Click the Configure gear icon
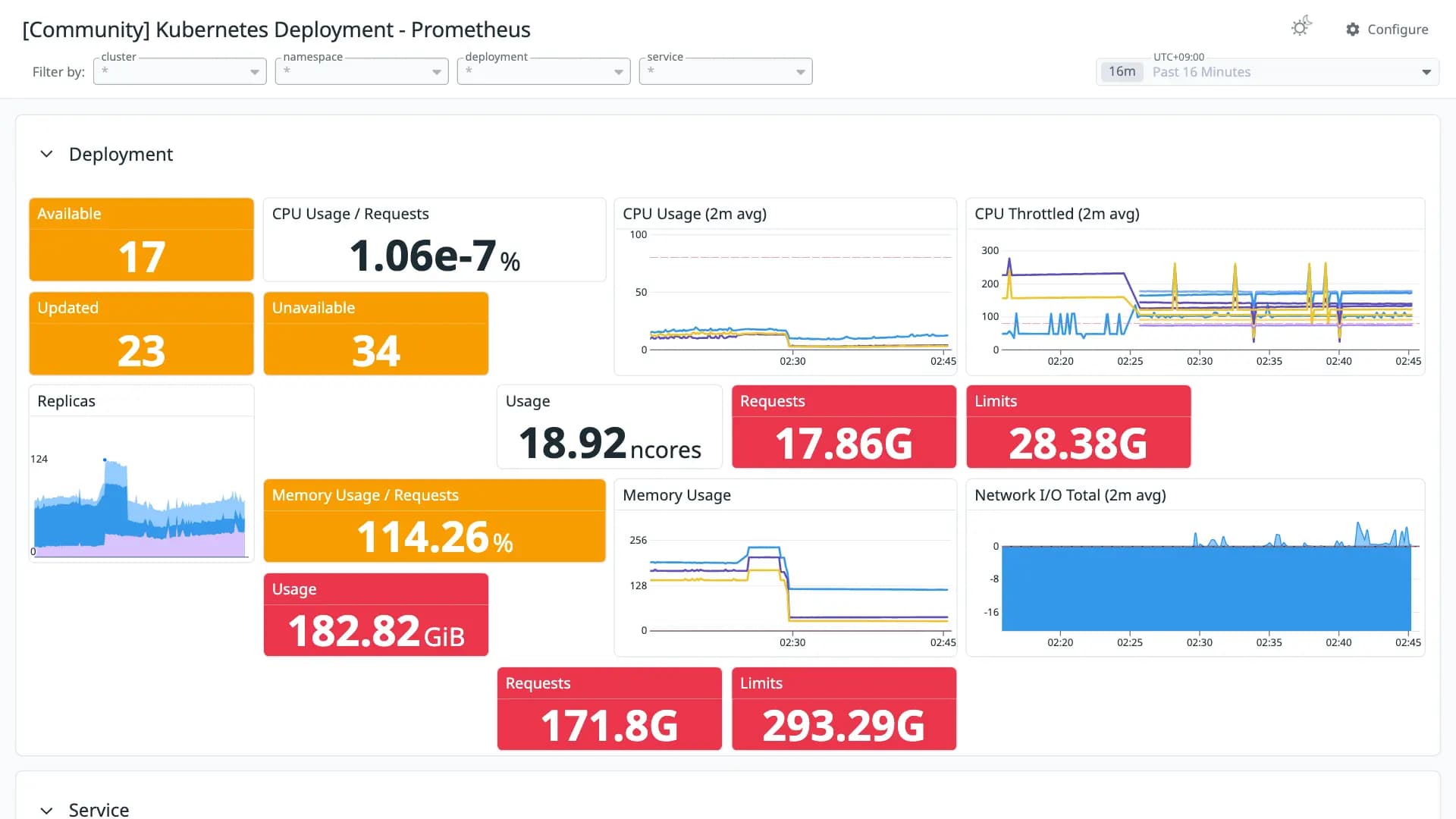Screen dimensions: 1456x819 pos(1353,30)
